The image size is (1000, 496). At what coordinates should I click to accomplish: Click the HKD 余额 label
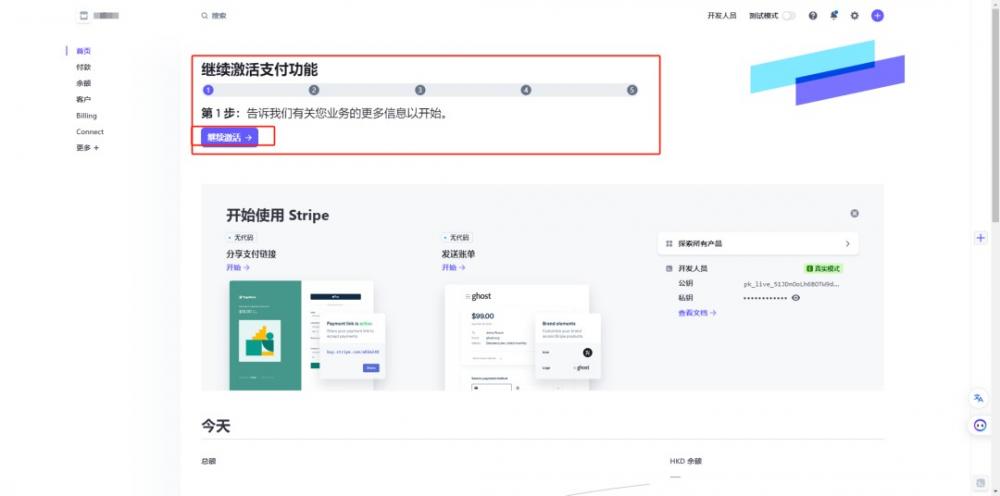pos(686,461)
